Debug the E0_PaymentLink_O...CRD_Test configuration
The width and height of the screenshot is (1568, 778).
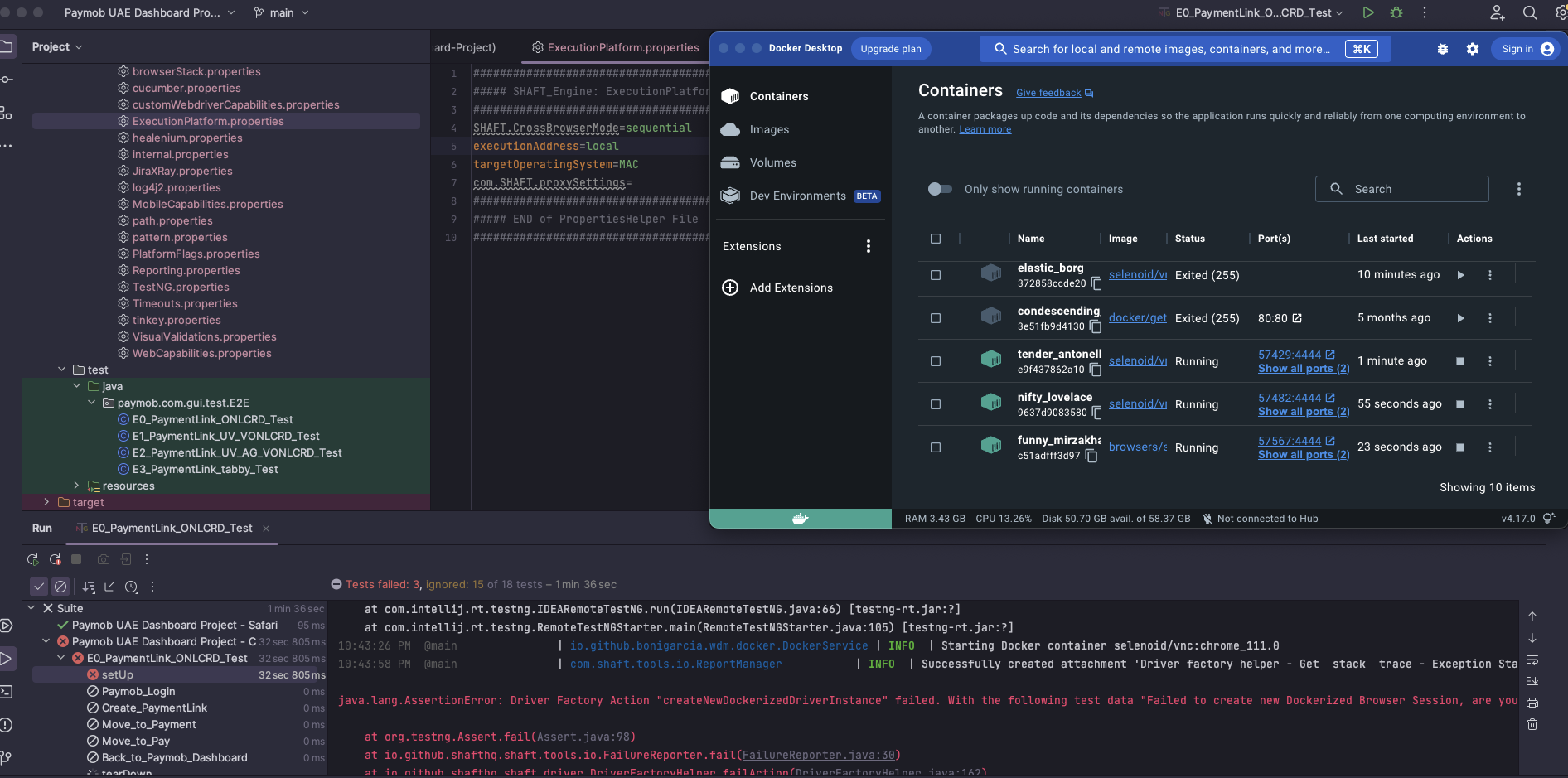1396,12
